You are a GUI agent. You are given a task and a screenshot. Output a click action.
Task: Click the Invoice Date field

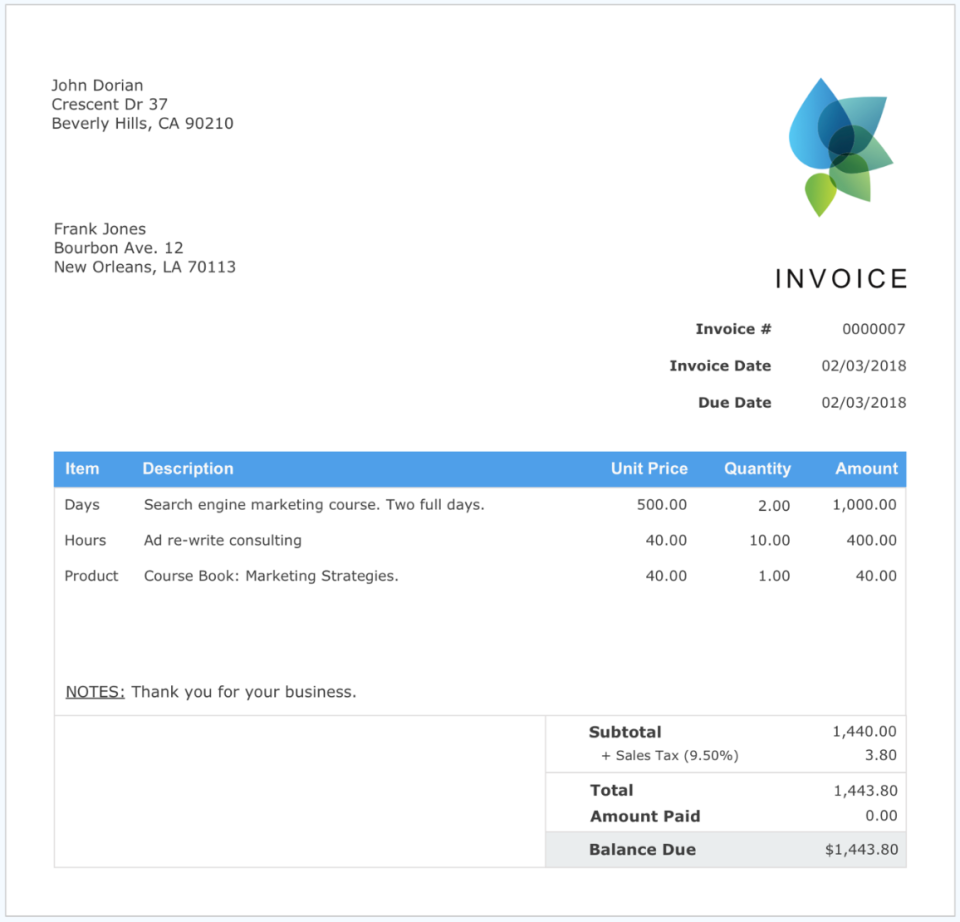(721, 365)
